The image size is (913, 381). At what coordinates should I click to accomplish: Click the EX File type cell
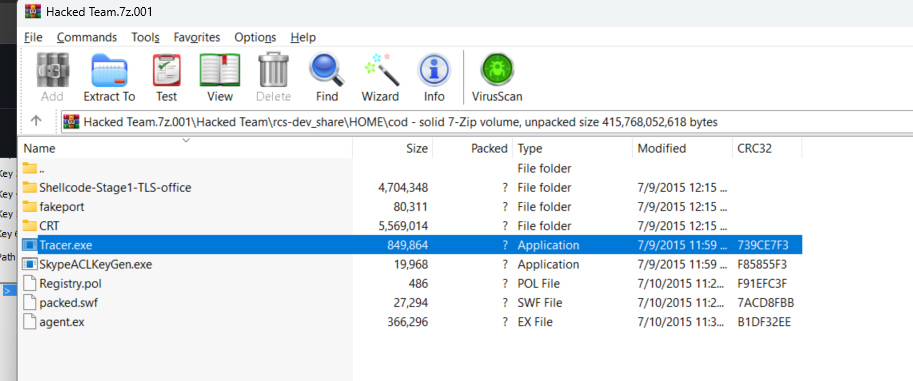tap(535, 322)
